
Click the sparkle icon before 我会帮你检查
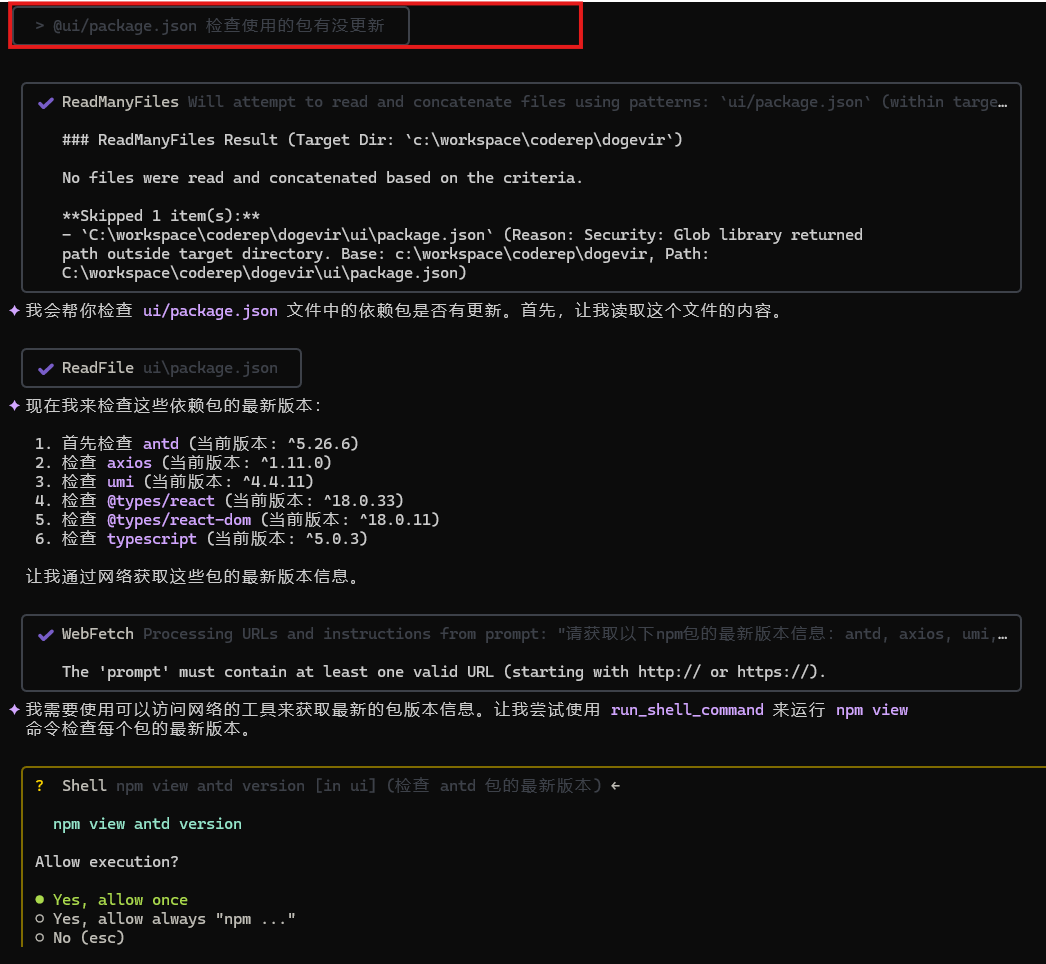(12, 310)
